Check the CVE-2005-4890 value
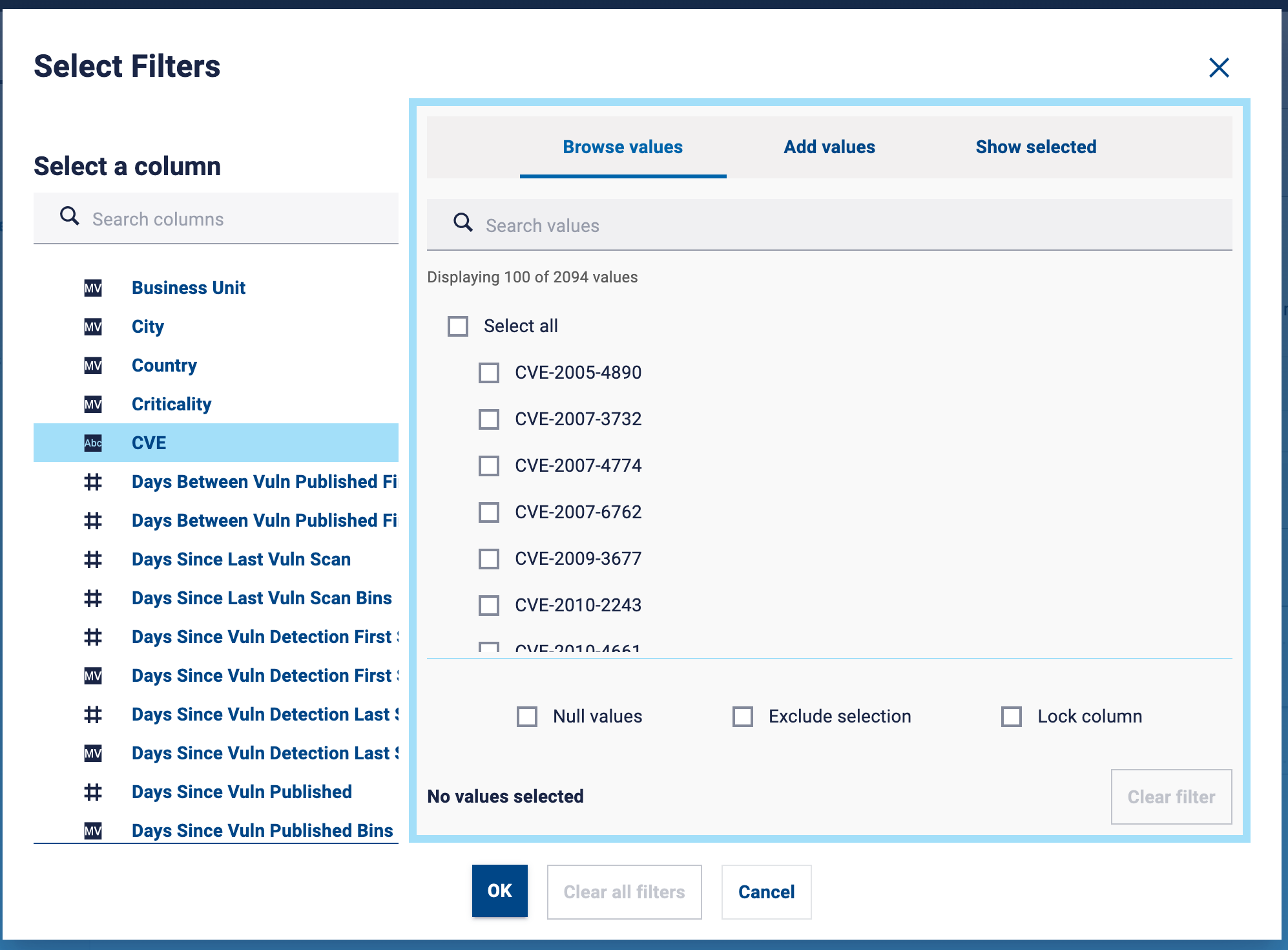 click(489, 373)
